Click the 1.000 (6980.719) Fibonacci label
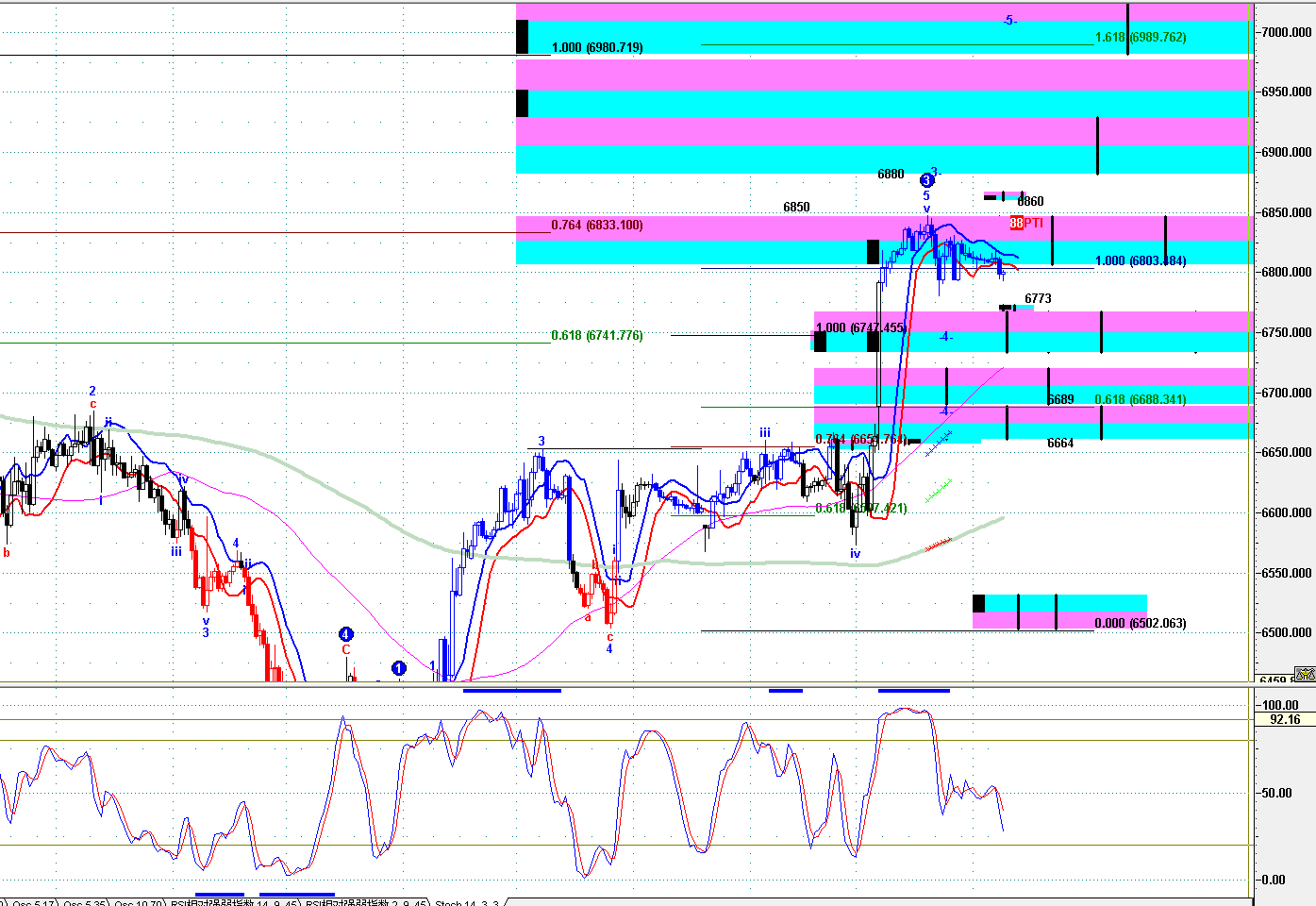Image resolution: width=1316 pixels, height=906 pixels. point(597,47)
